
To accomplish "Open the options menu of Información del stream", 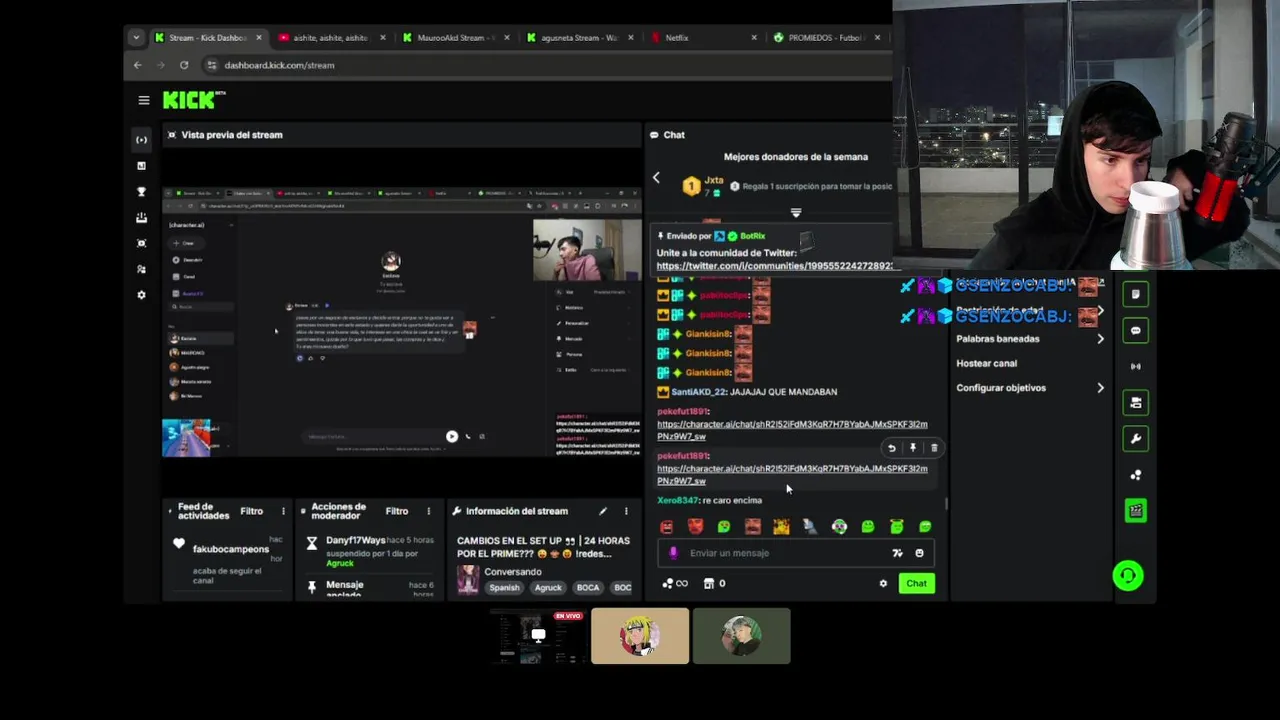I will 626,511.
